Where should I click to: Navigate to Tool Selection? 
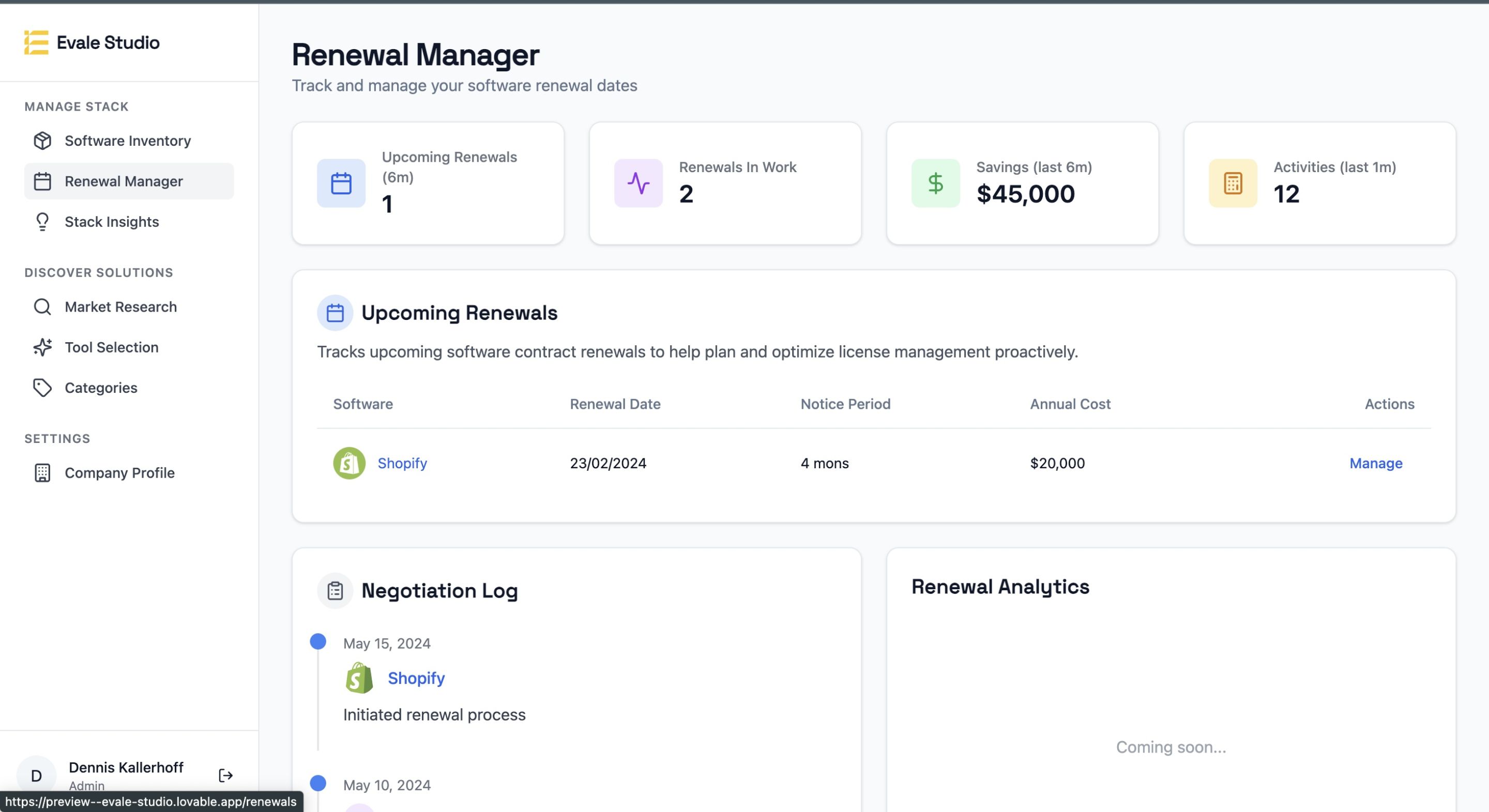click(x=111, y=347)
